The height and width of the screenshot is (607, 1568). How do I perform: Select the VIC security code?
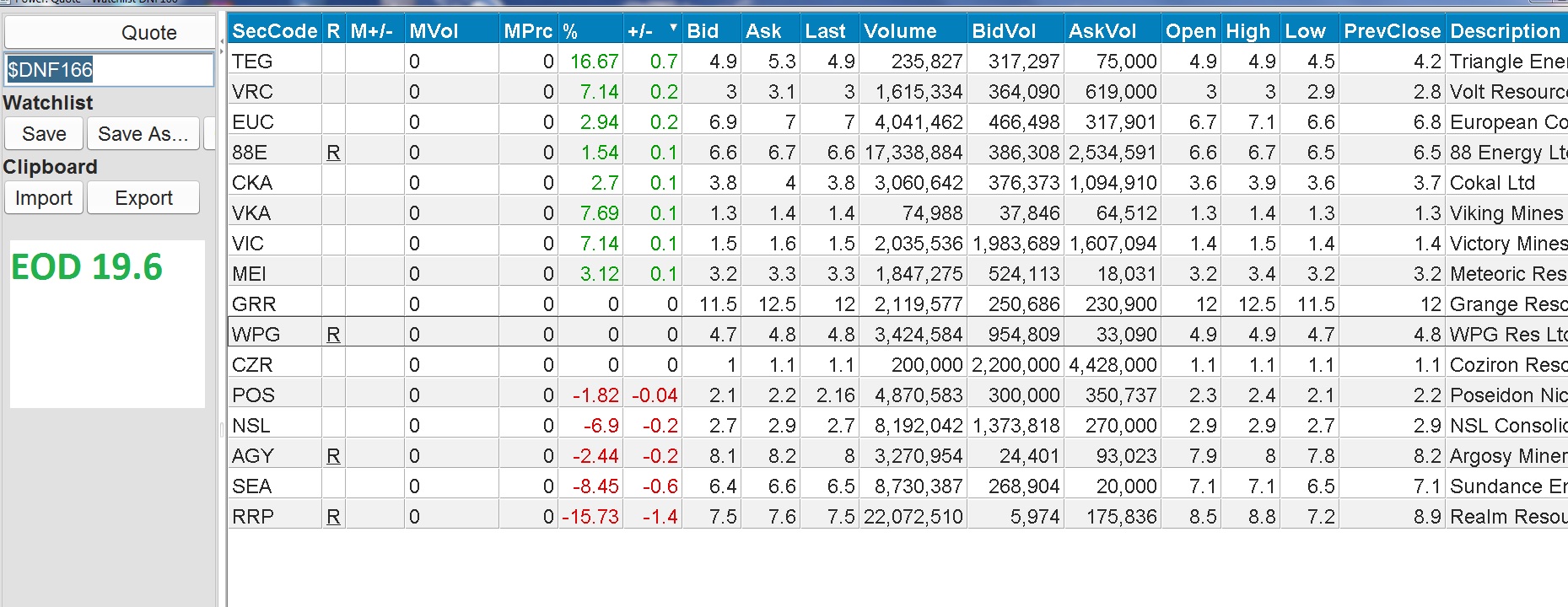[x=248, y=244]
